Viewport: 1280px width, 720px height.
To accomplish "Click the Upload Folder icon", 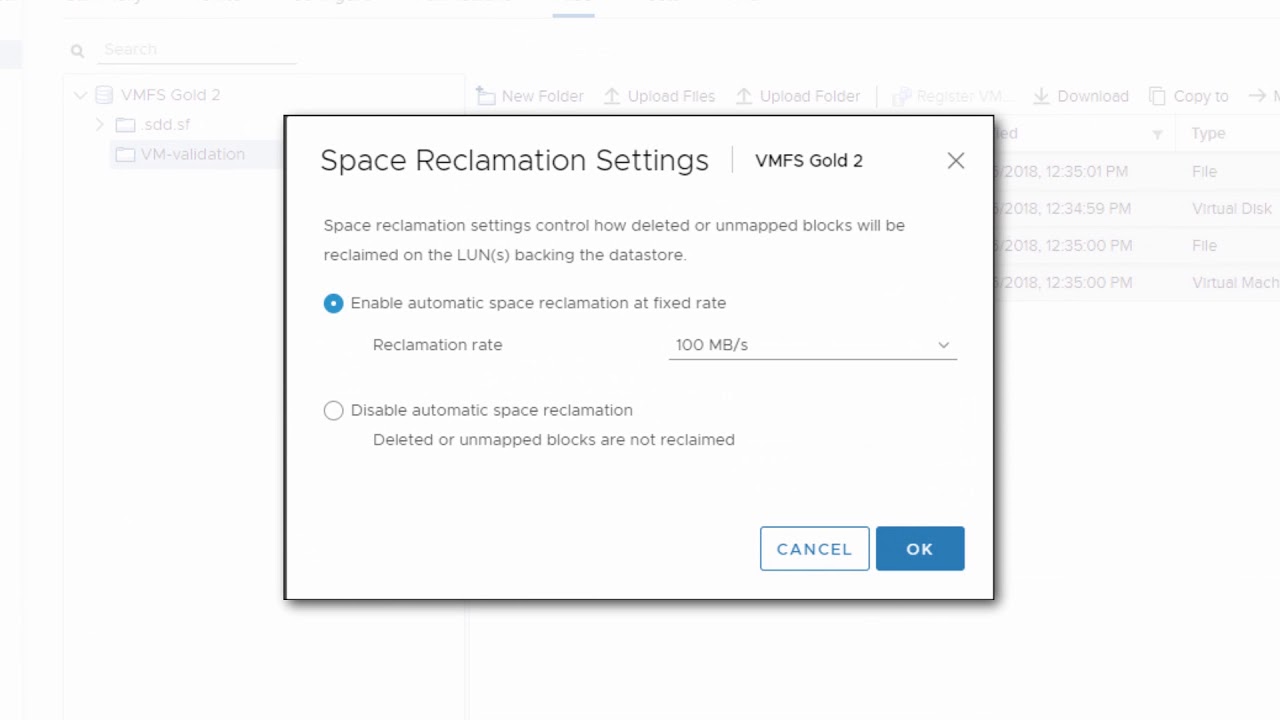I will tap(744, 96).
